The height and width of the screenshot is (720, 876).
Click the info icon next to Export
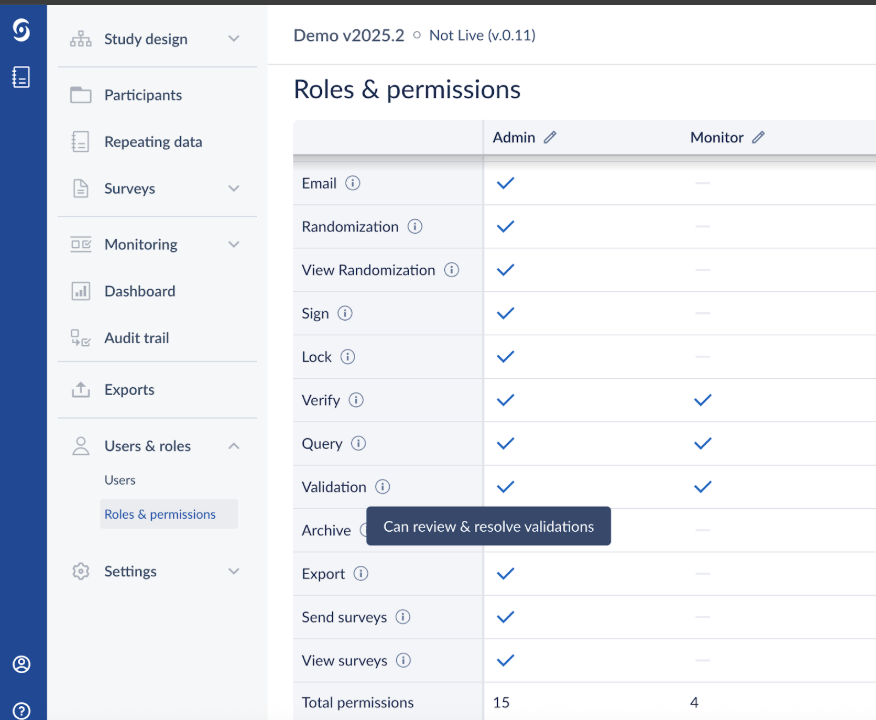tap(361, 574)
